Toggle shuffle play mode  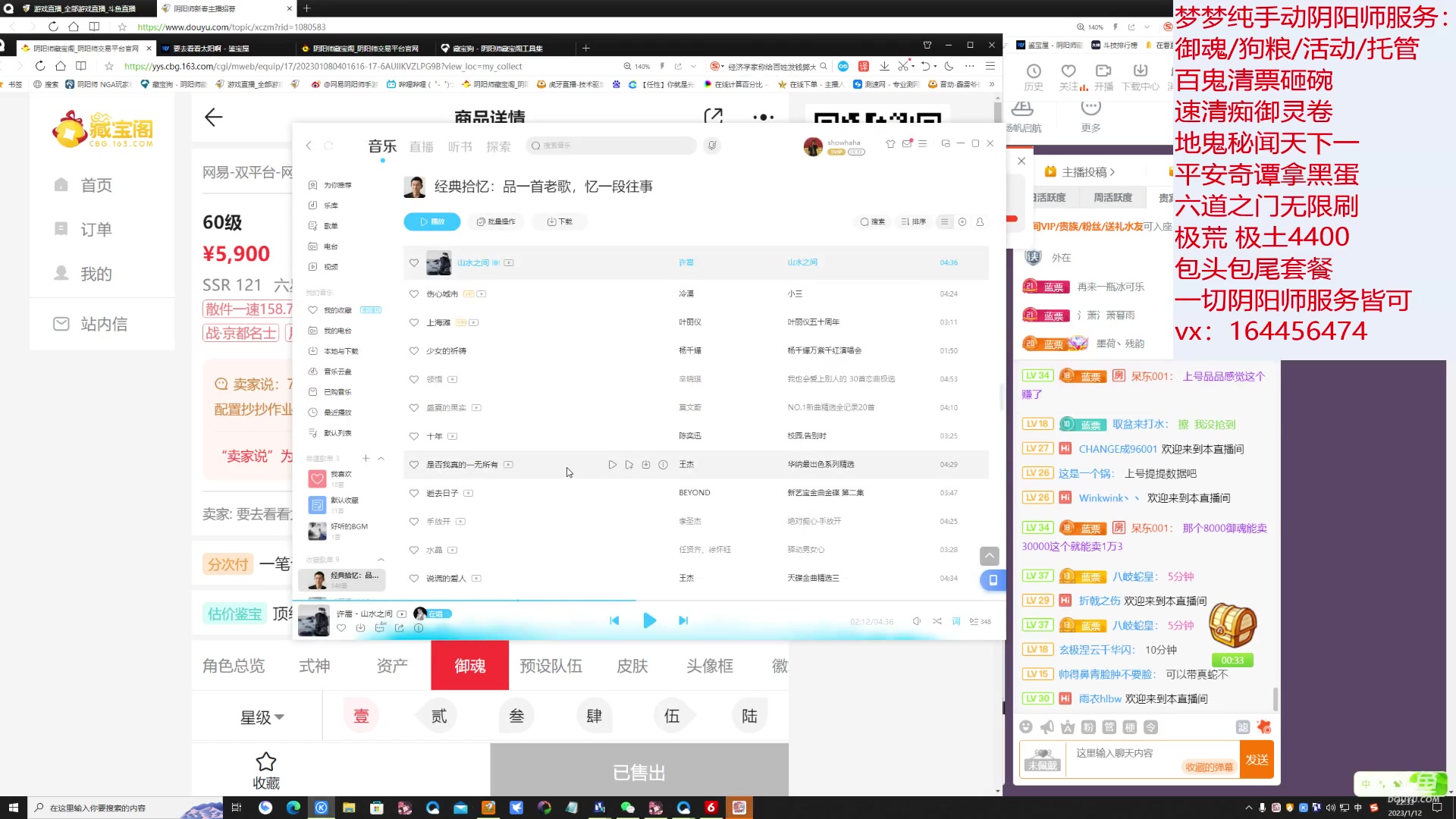(x=937, y=621)
